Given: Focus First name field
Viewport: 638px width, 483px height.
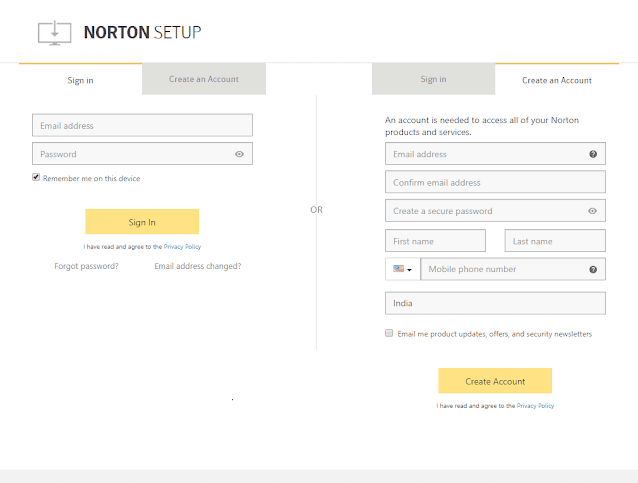Looking at the screenshot, I should [435, 241].
